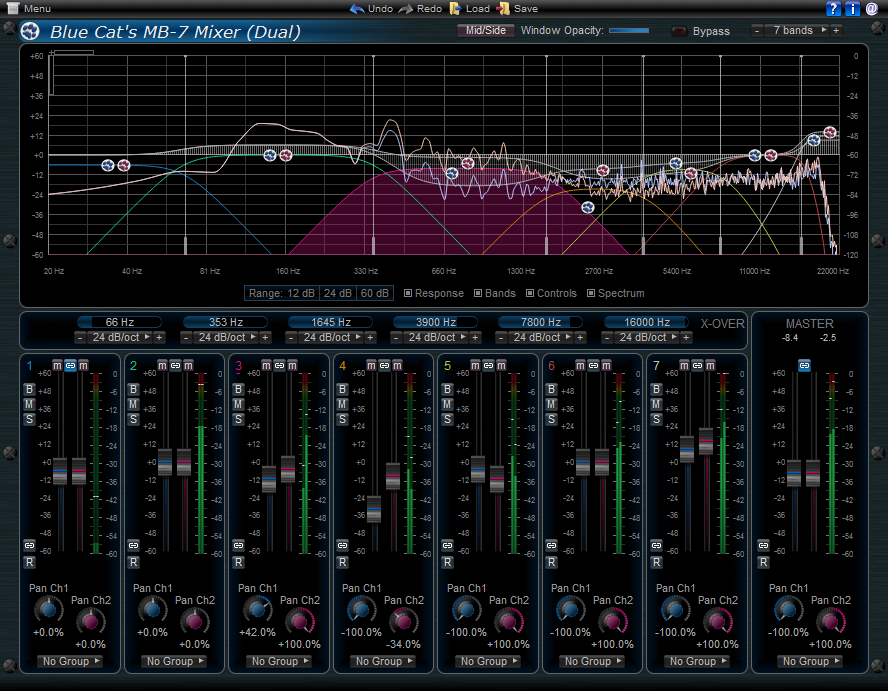Toggle the top link icon in band 6
The width and height of the screenshot is (888, 691).
pyautogui.click(x=594, y=366)
